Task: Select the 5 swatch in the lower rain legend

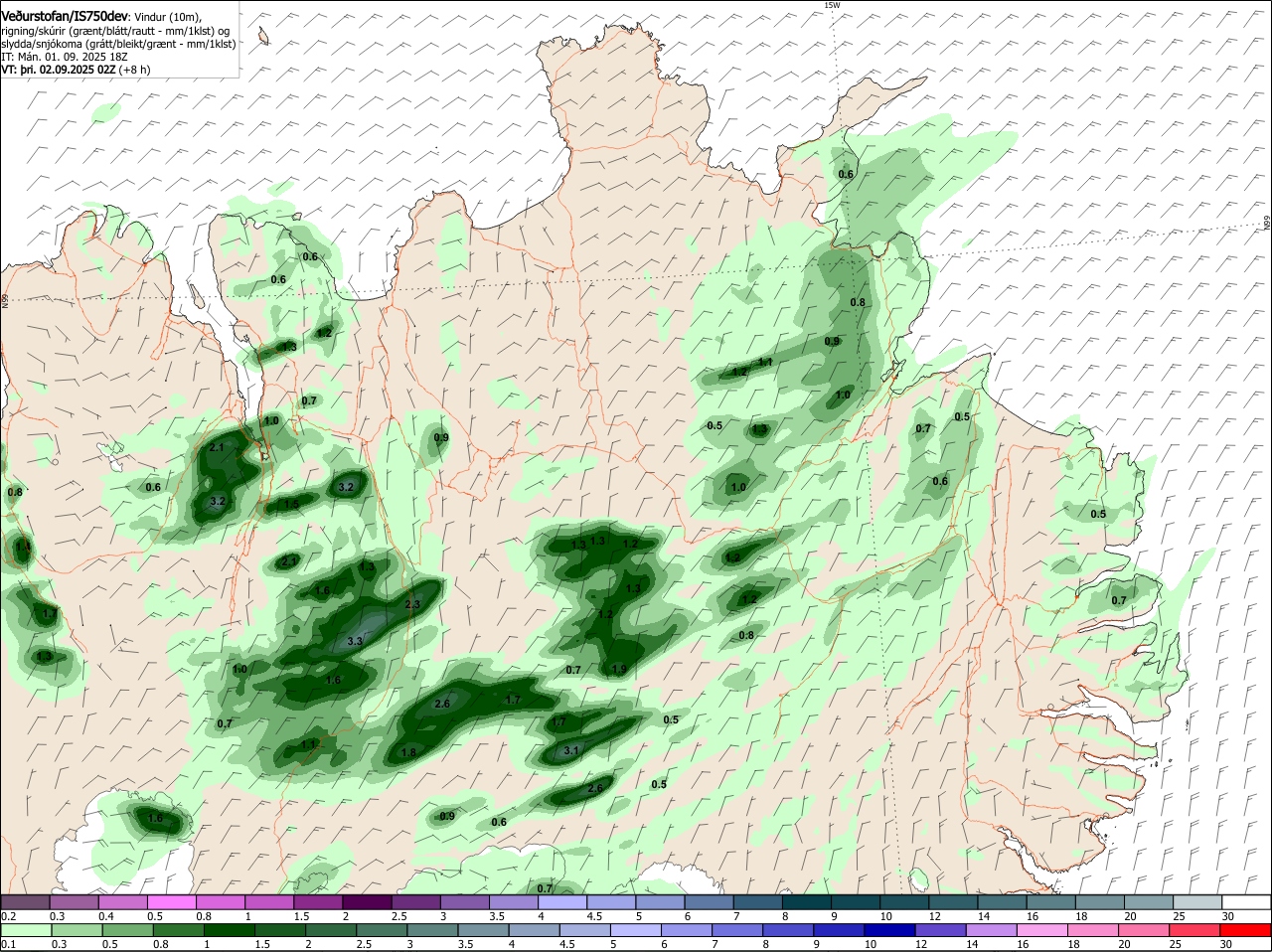Action: click(x=635, y=931)
